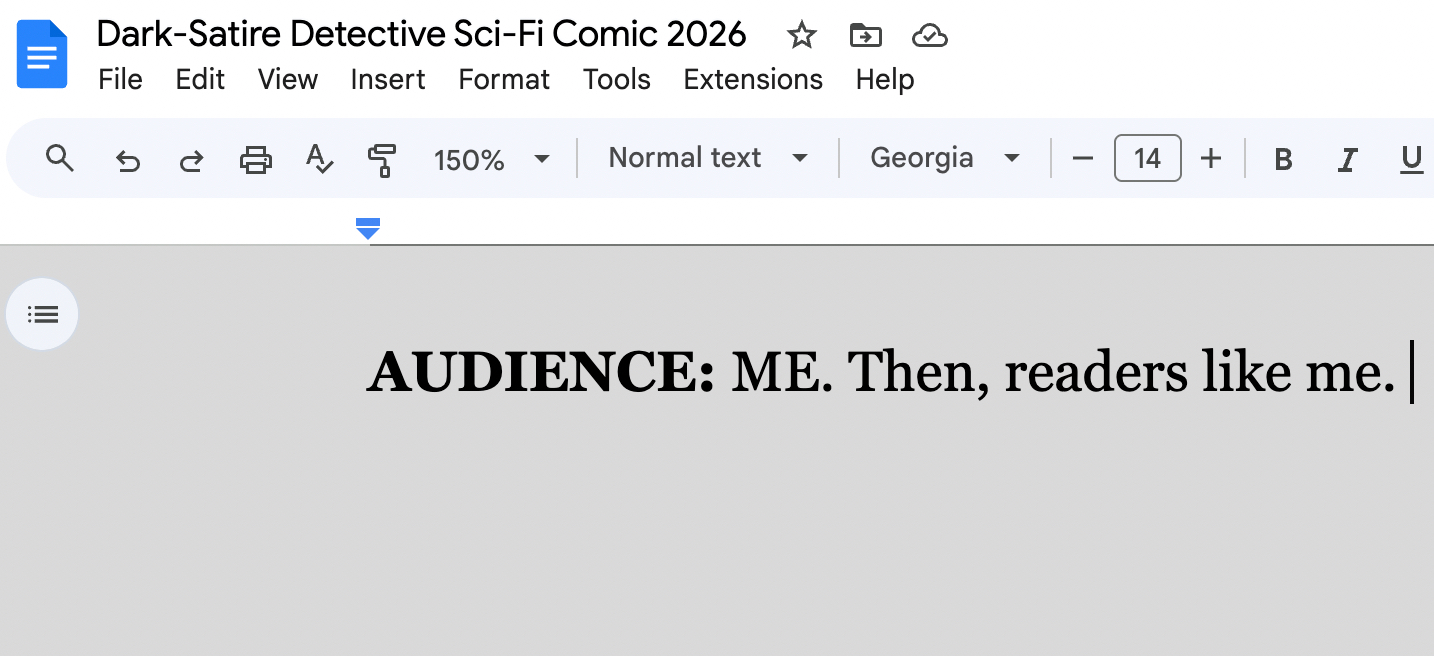Open the Extensions menu
The height and width of the screenshot is (656, 1434).
(753, 79)
